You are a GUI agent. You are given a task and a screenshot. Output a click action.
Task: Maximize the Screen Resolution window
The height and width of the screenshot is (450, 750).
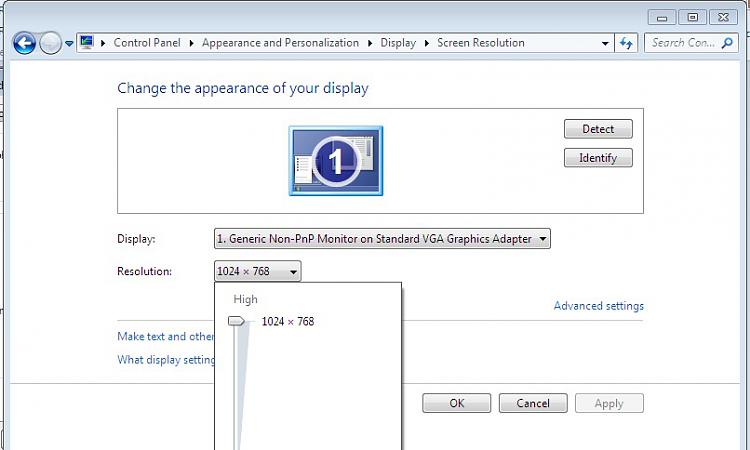click(693, 18)
